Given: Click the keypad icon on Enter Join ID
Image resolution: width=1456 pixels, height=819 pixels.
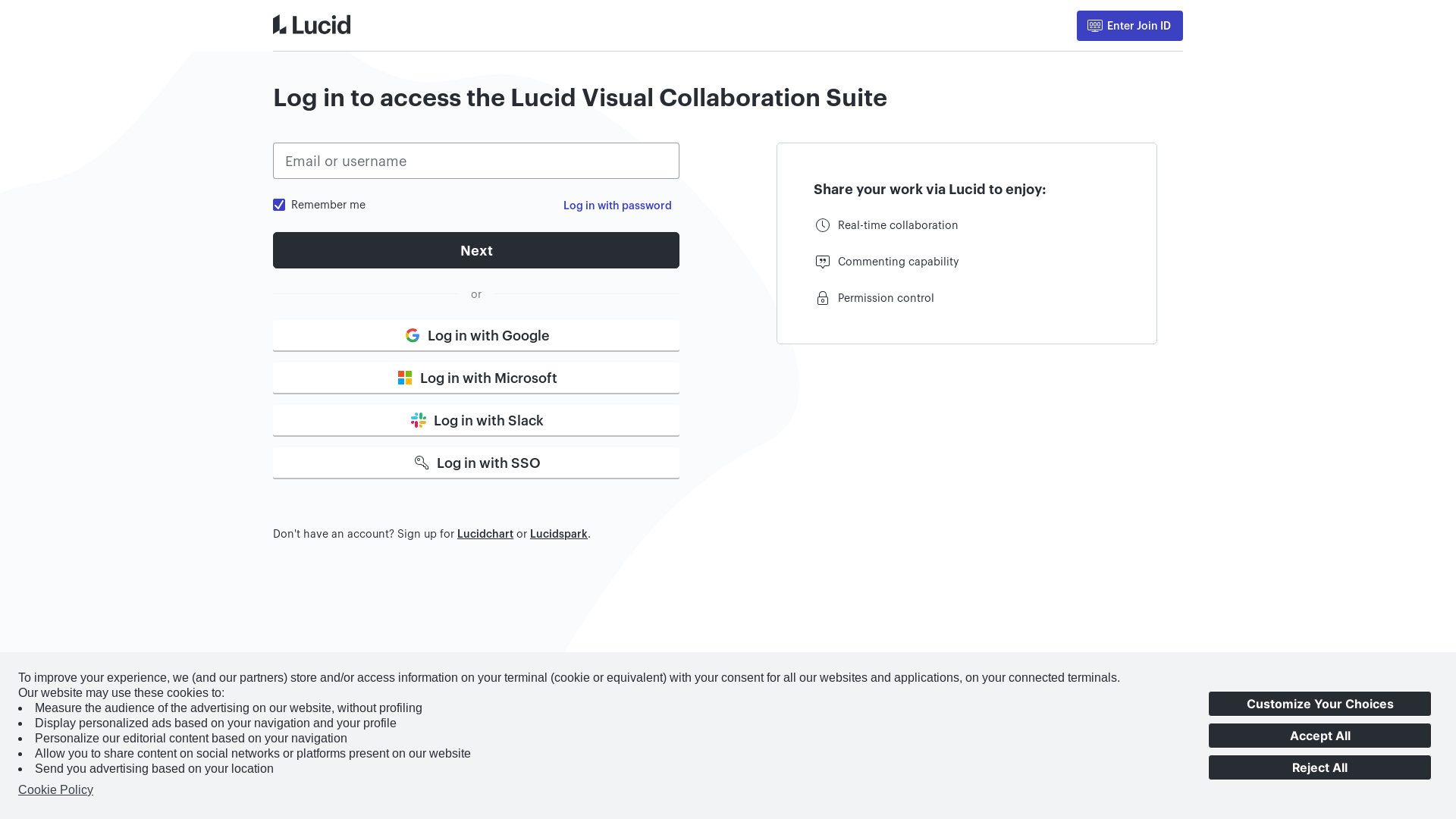Looking at the screenshot, I should click(1095, 26).
